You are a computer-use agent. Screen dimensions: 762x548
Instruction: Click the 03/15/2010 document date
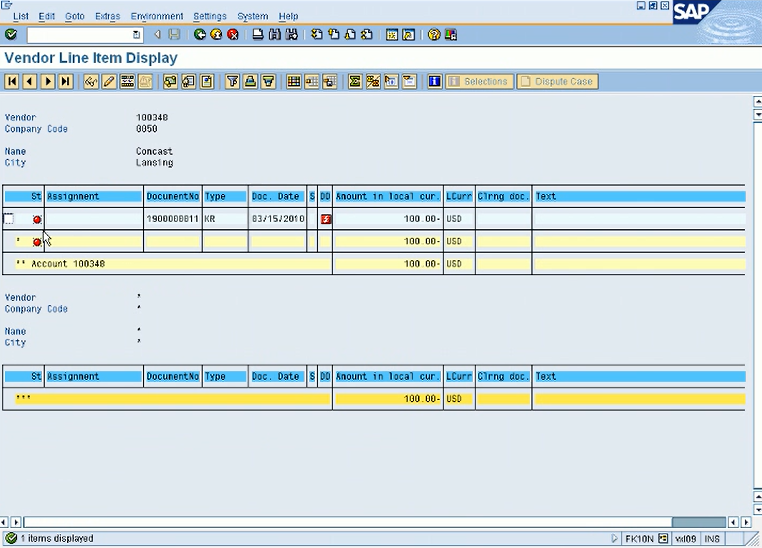pos(278,219)
